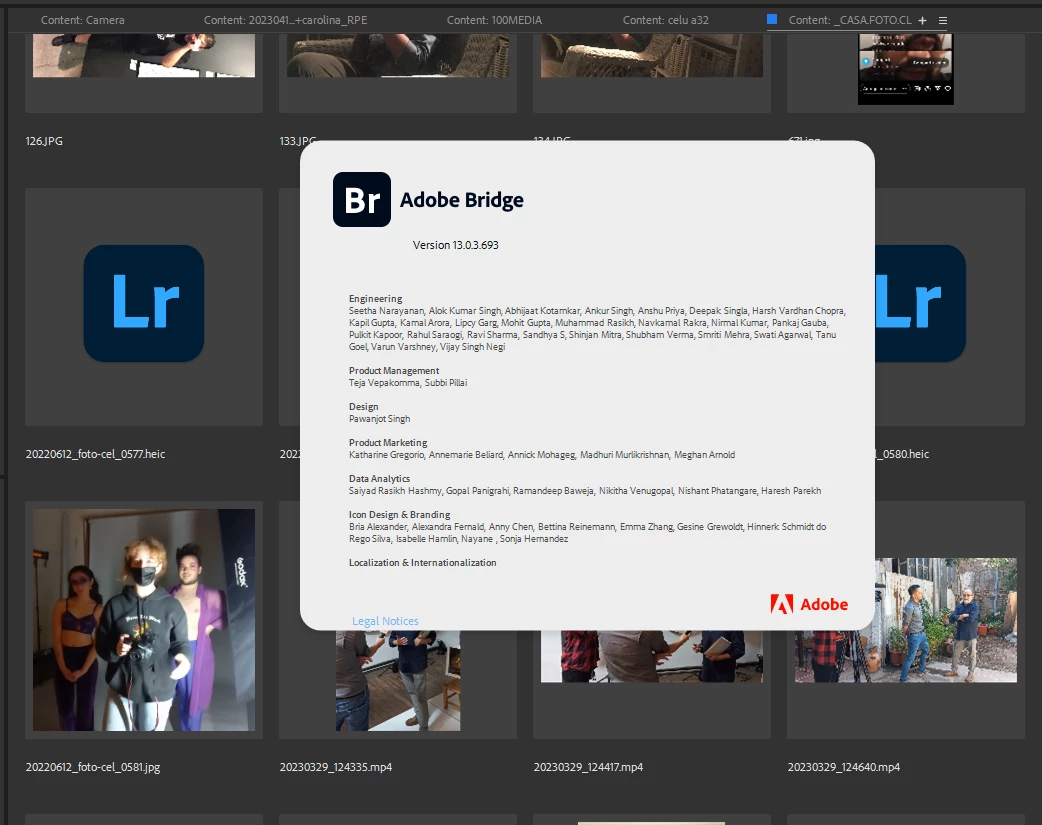Image resolution: width=1042 pixels, height=825 pixels.
Task: Click the Adobe Bridge title text
Action: tap(462, 200)
